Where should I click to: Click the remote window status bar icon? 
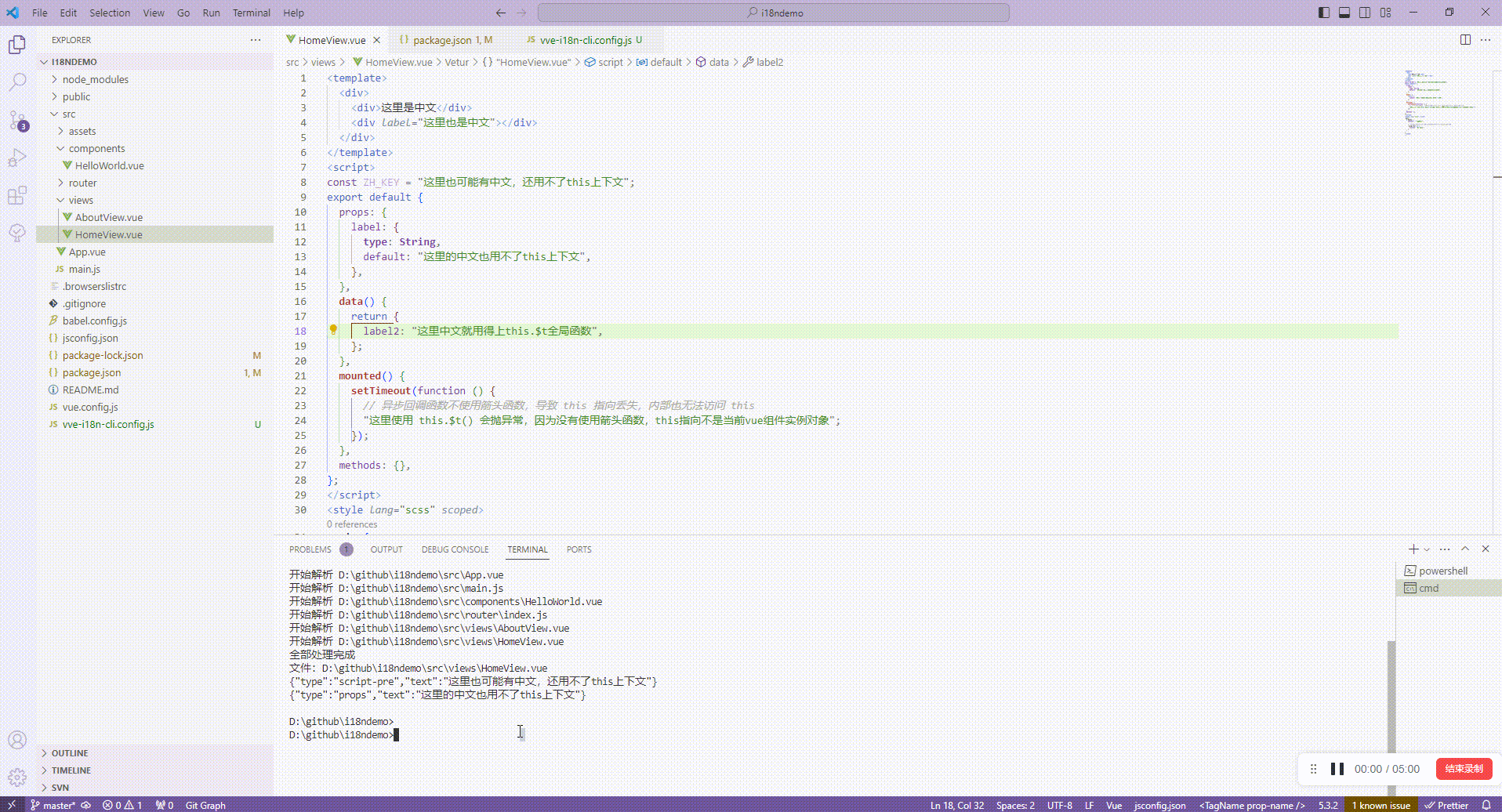[x=11, y=805]
